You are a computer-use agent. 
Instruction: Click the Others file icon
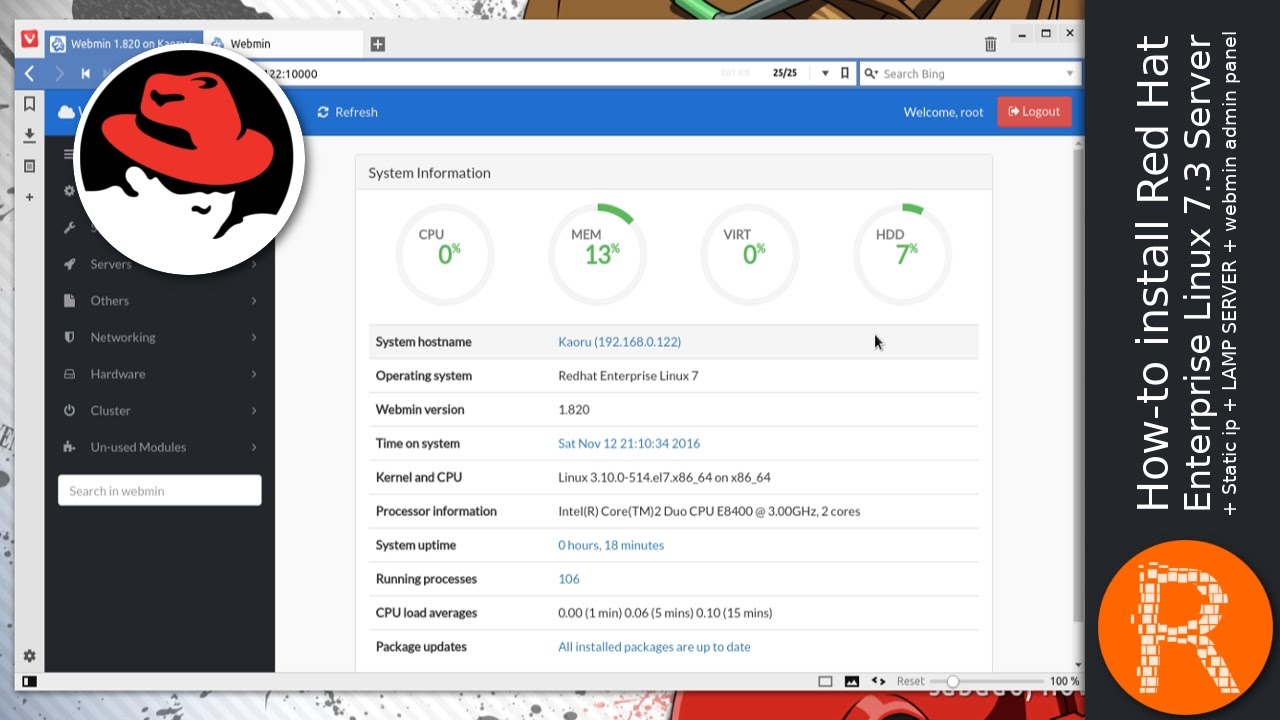pos(69,301)
